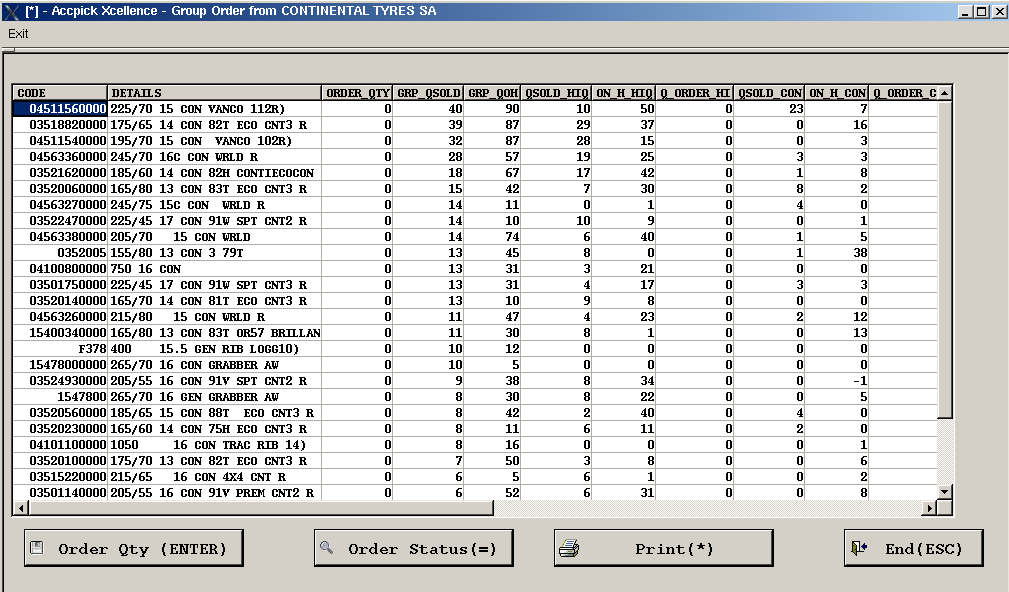The height and width of the screenshot is (592, 1009).
Task: Select code F378 row
Action: 475,349
